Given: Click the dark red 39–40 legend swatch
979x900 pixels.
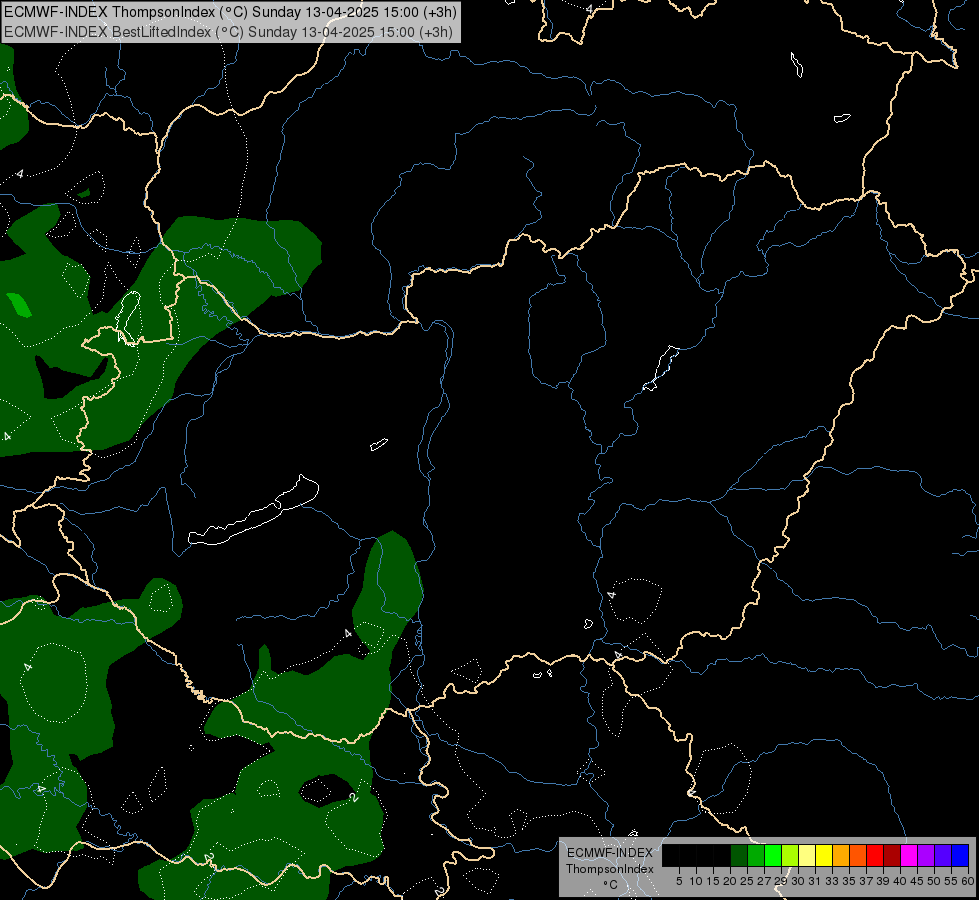Looking at the screenshot, I should click(892, 855).
